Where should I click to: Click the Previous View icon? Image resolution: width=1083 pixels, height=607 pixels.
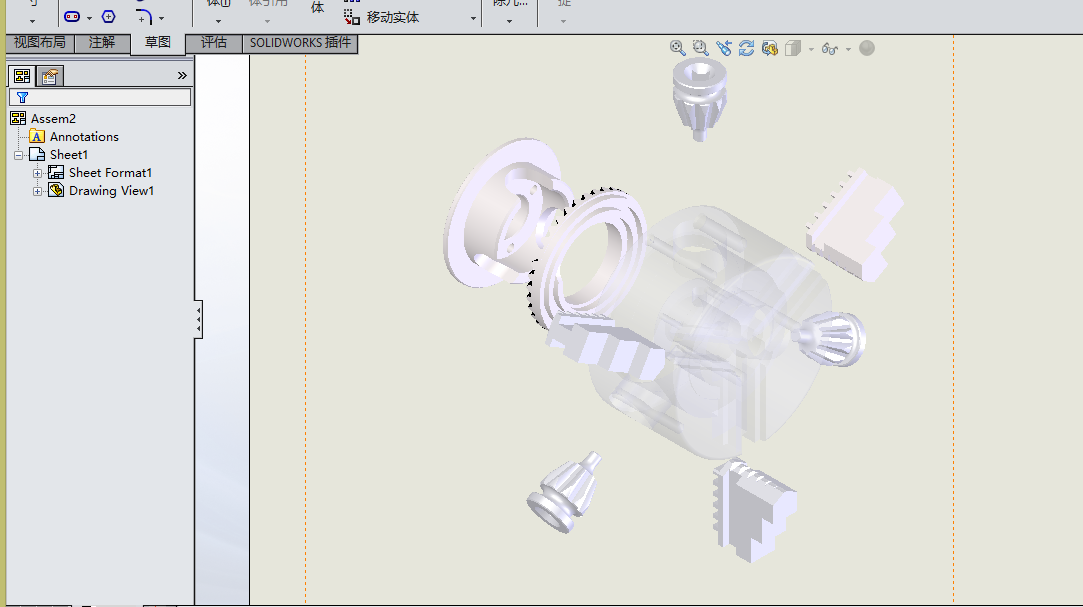(724, 48)
